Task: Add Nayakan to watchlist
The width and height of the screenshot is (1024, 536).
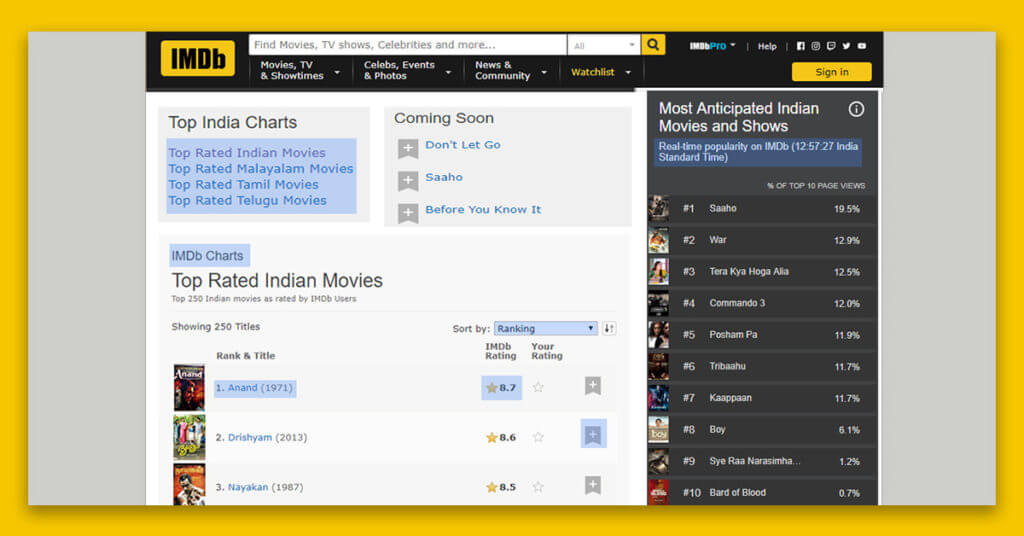Action: [592, 485]
